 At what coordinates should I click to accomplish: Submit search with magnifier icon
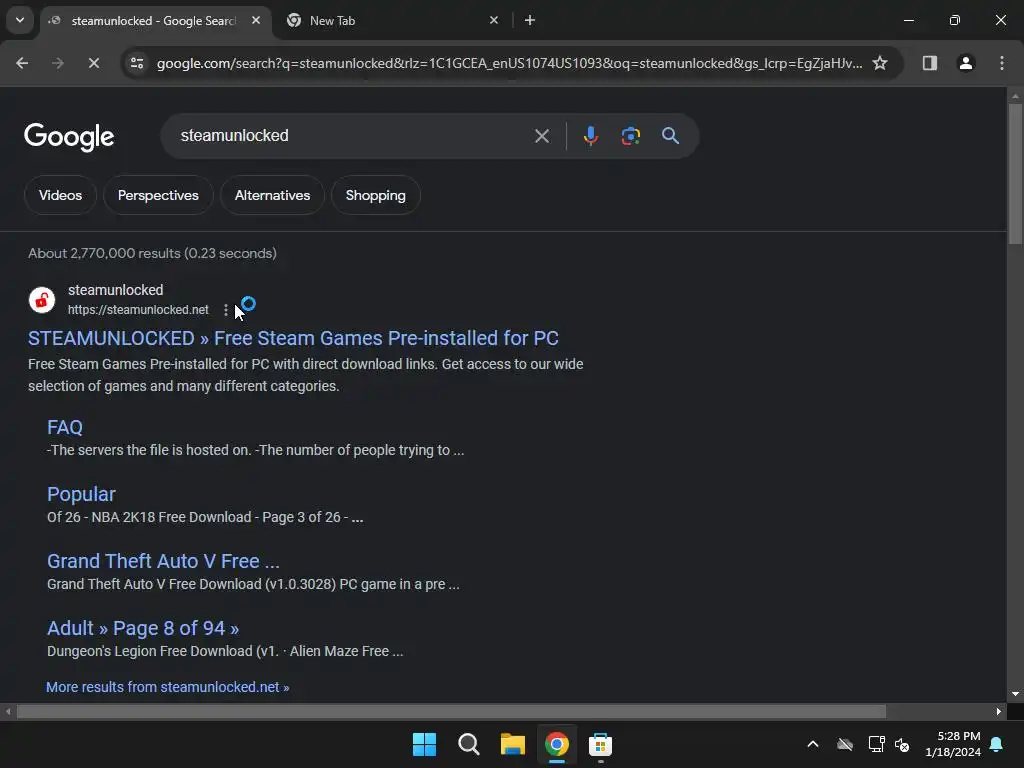click(x=670, y=136)
